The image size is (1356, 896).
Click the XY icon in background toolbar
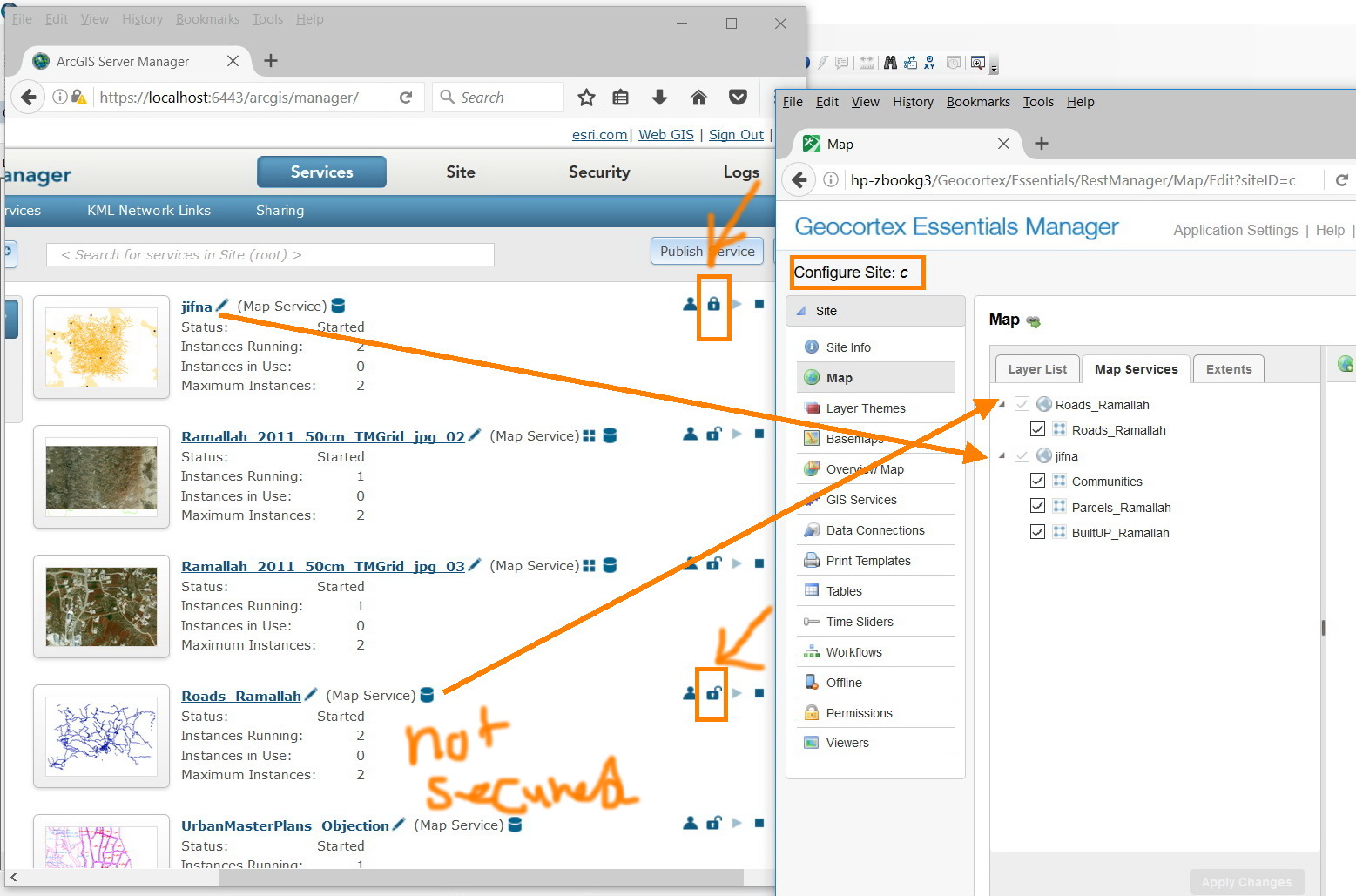click(x=930, y=63)
